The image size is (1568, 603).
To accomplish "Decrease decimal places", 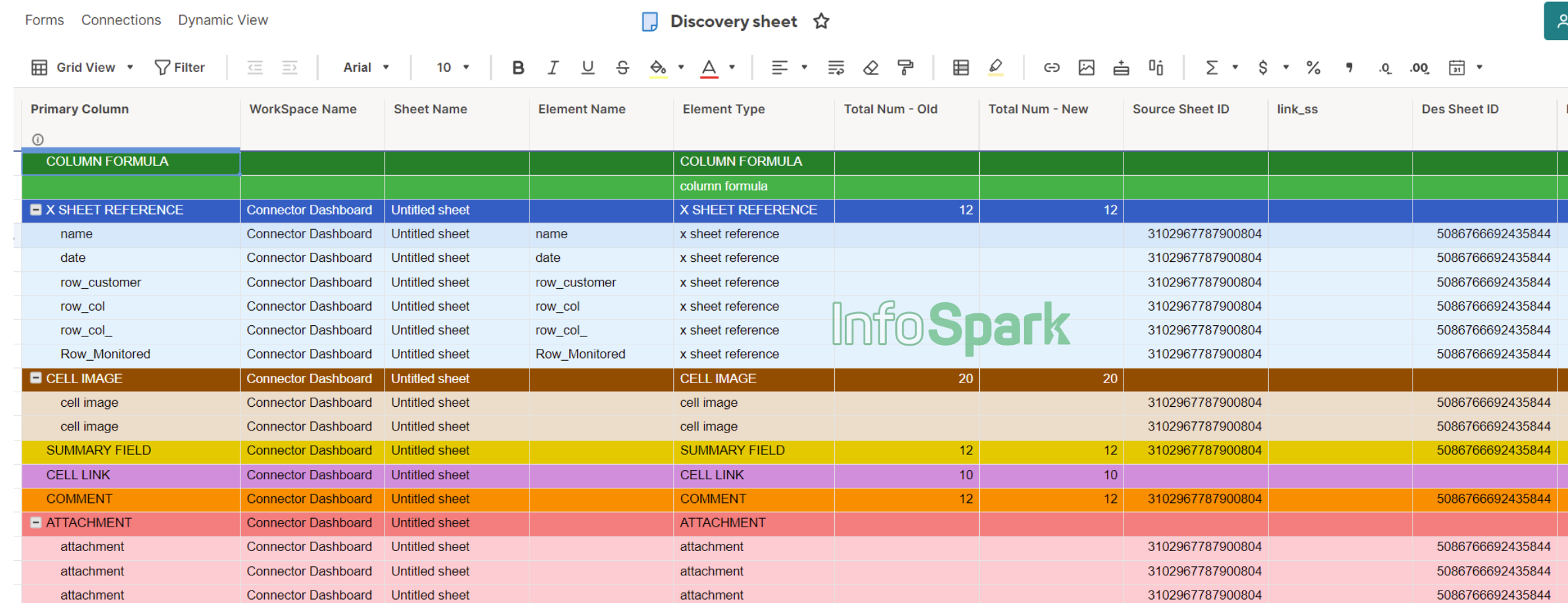I will [x=1385, y=68].
